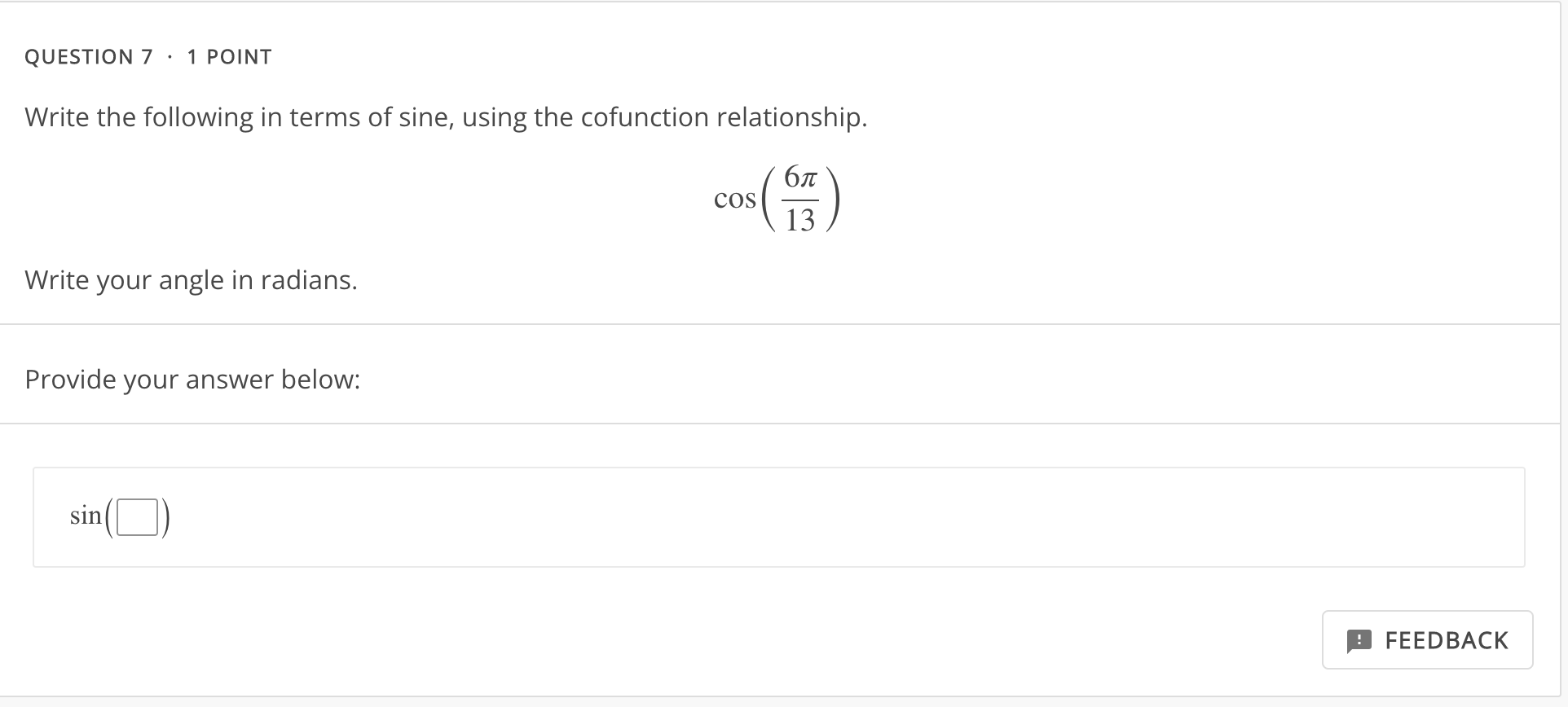The height and width of the screenshot is (707, 1568).
Task: Click the QUESTION 7 header label
Action: tap(88, 56)
